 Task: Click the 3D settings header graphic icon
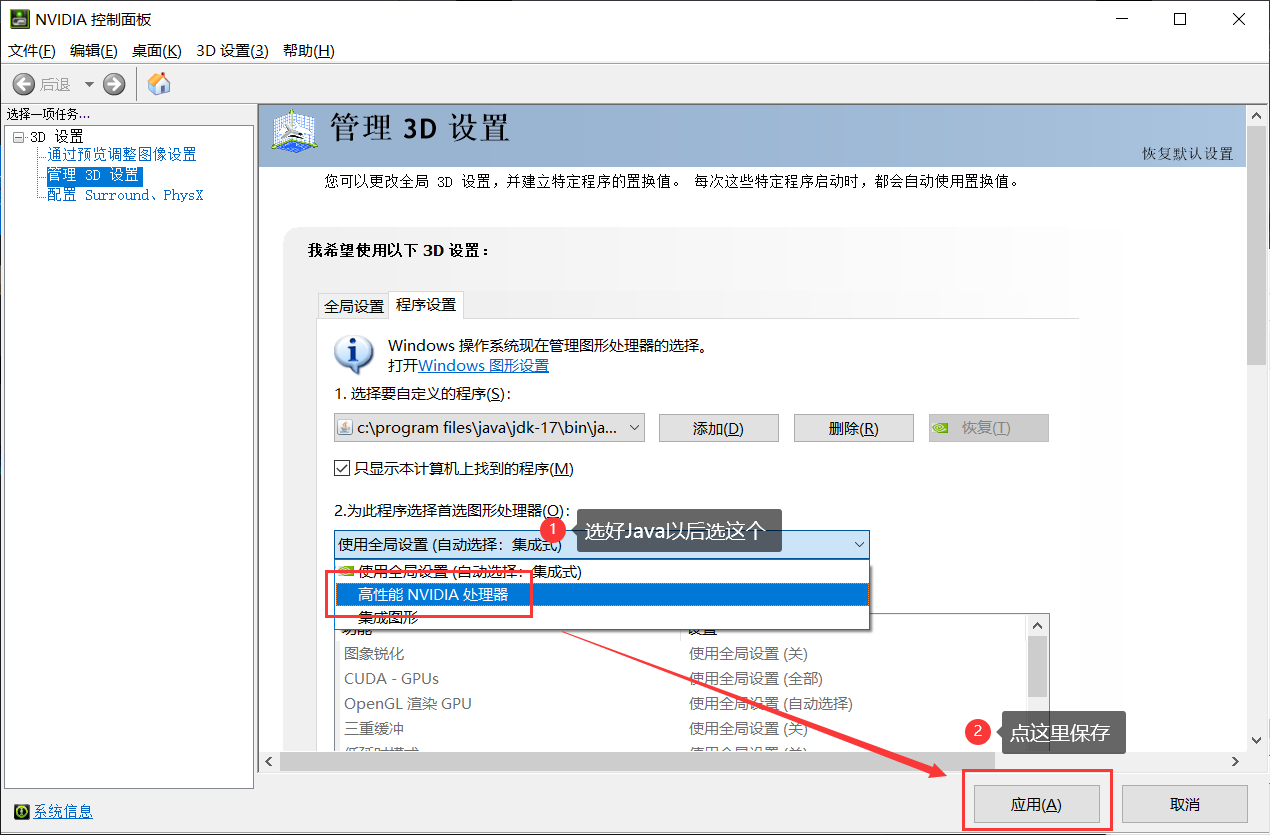(x=295, y=132)
